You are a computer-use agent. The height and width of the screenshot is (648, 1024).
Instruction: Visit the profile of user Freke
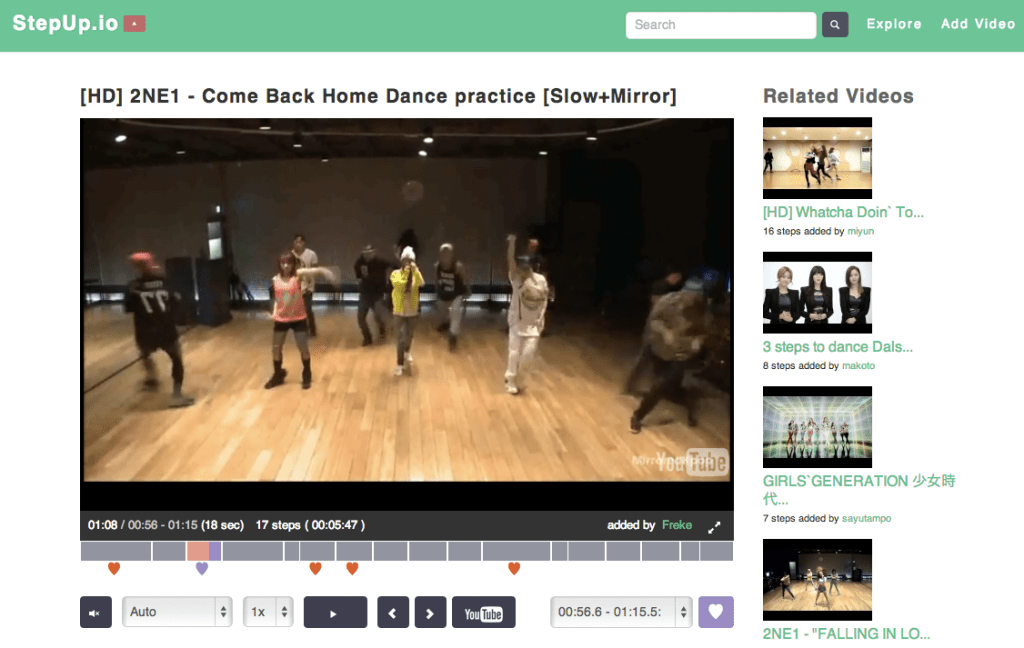[x=677, y=525]
